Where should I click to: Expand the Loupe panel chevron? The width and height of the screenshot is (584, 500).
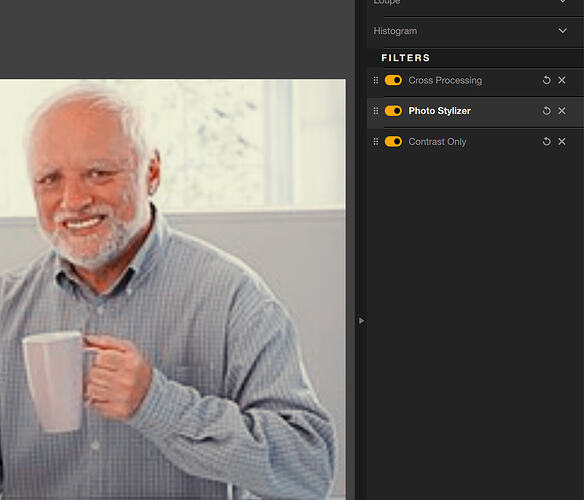563,2
